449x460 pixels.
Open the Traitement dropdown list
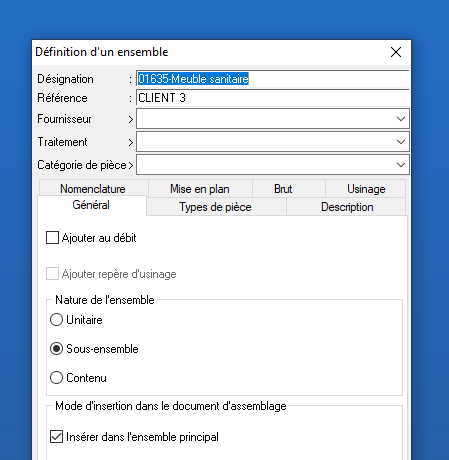pos(401,142)
